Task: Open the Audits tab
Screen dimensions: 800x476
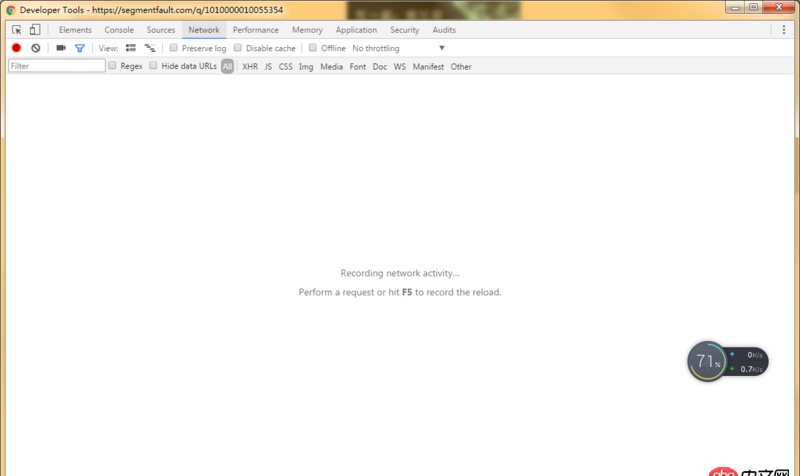Action: (x=444, y=30)
